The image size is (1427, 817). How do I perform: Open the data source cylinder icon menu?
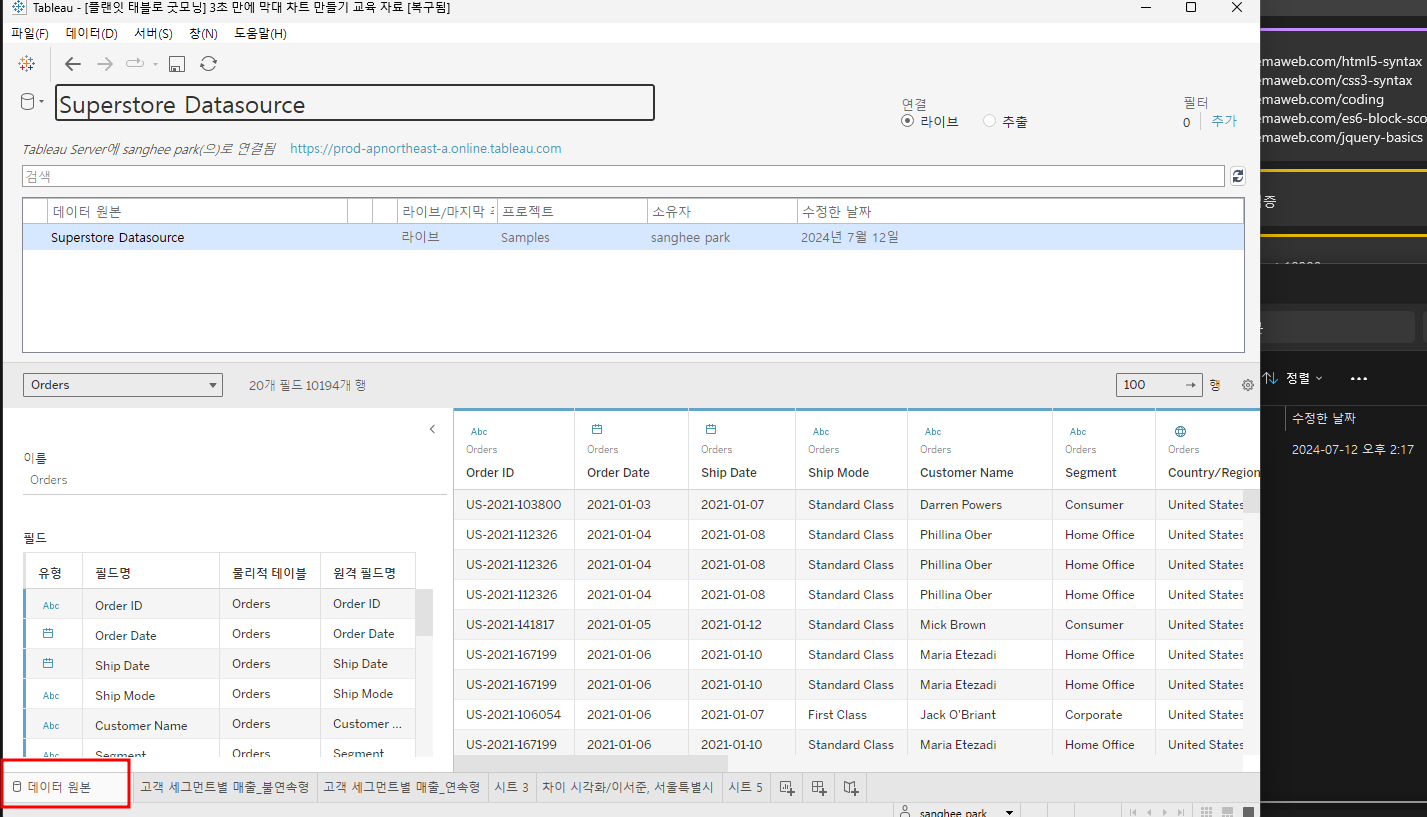click(32, 101)
